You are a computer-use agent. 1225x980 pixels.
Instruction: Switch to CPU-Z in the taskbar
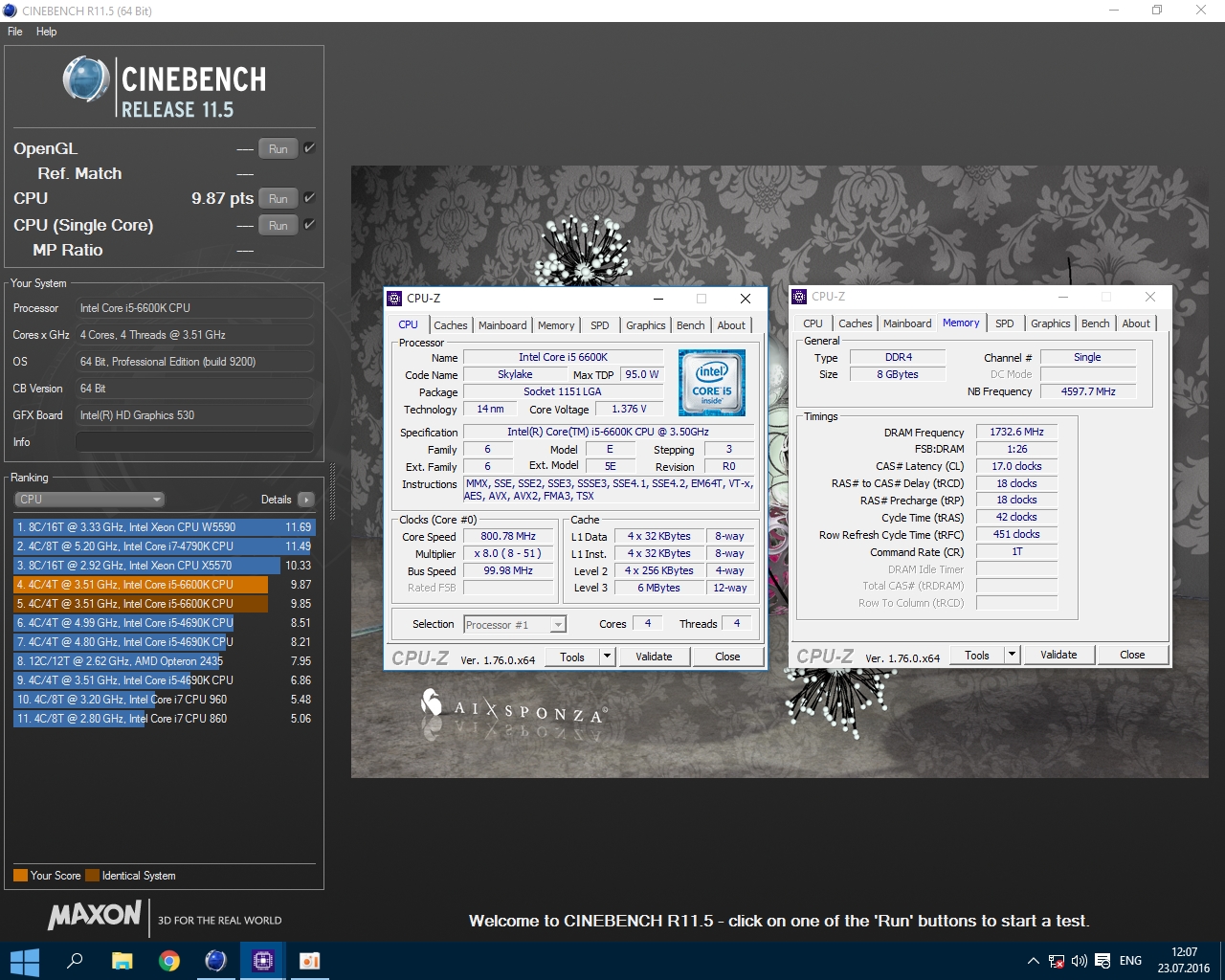point(263,961)
